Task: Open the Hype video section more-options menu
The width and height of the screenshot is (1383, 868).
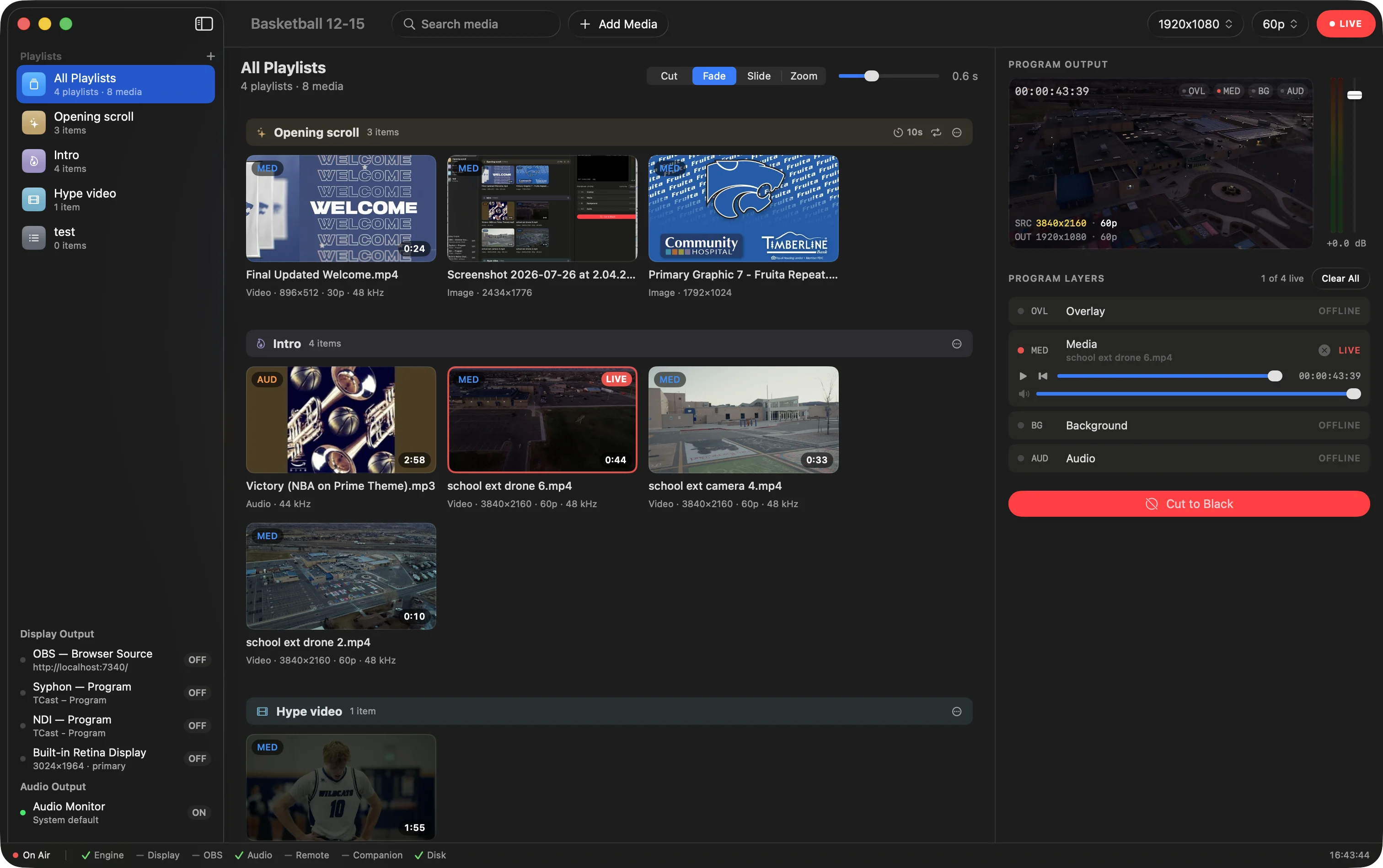Action: click(956, 711)
